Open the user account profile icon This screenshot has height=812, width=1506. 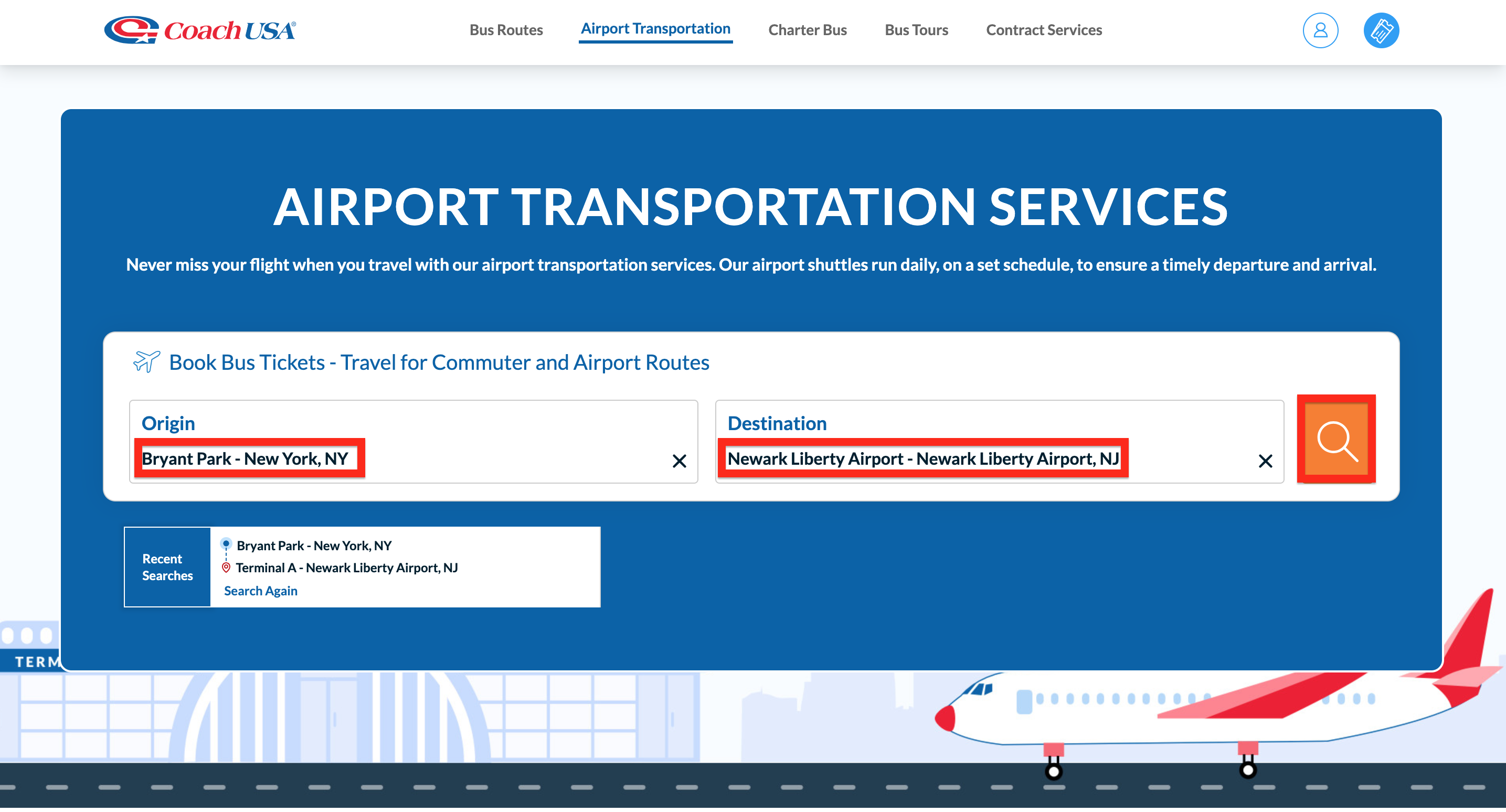[x=1320, y=30]
